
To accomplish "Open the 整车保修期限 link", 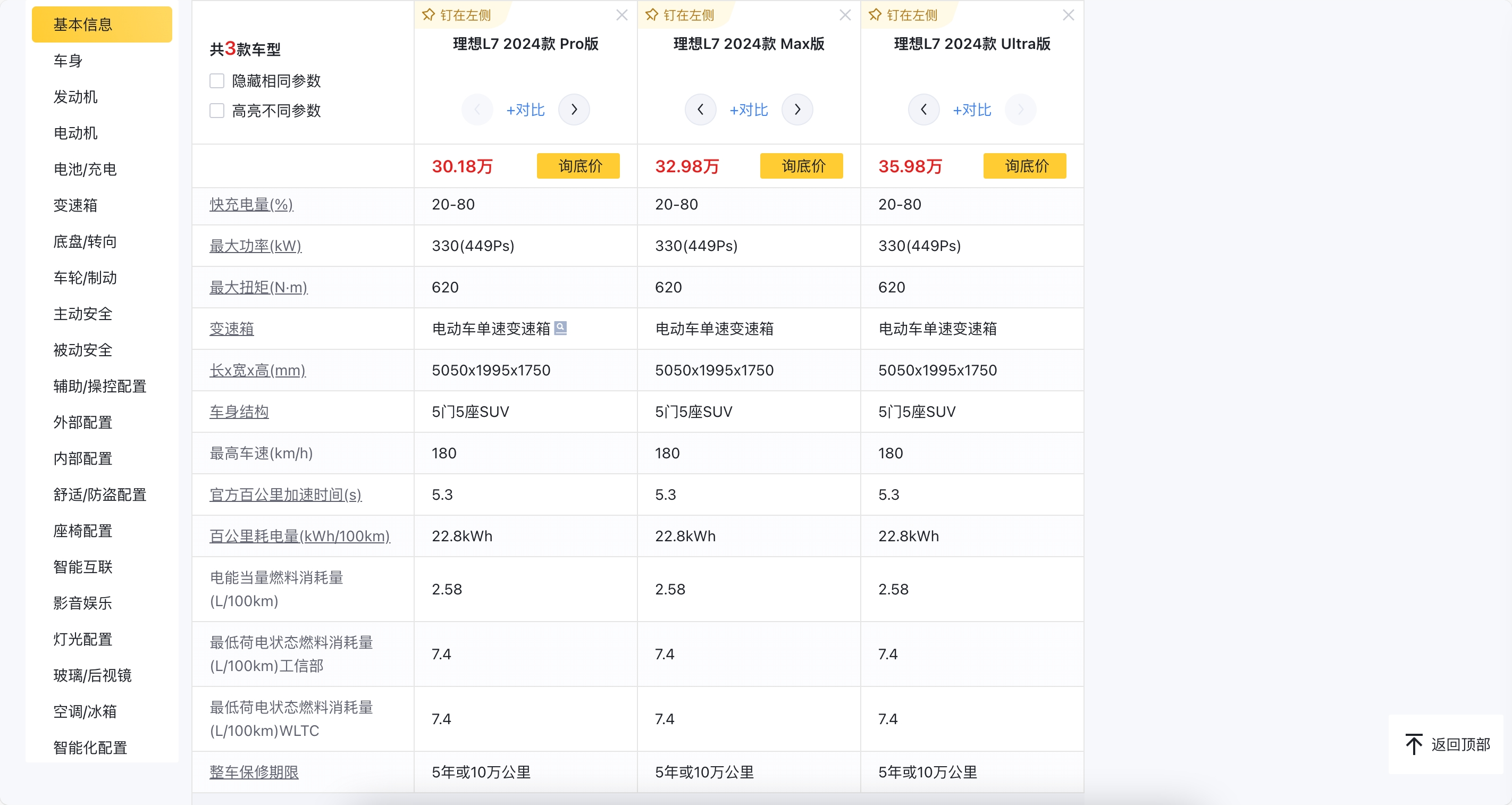I will pos(254,773).
